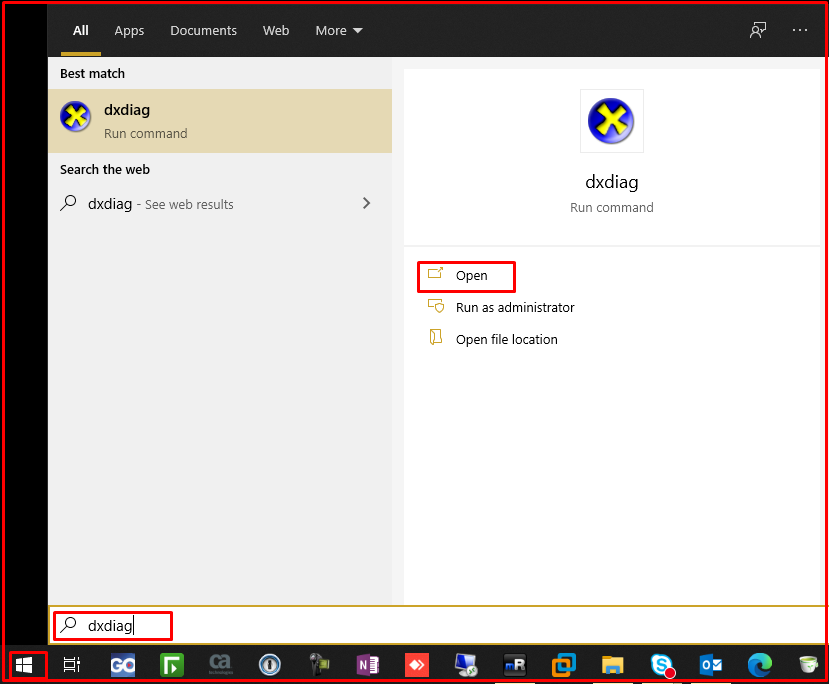Choose Run as administrator
This screenshot has width=829, height=684.
(x=501, y=307)
